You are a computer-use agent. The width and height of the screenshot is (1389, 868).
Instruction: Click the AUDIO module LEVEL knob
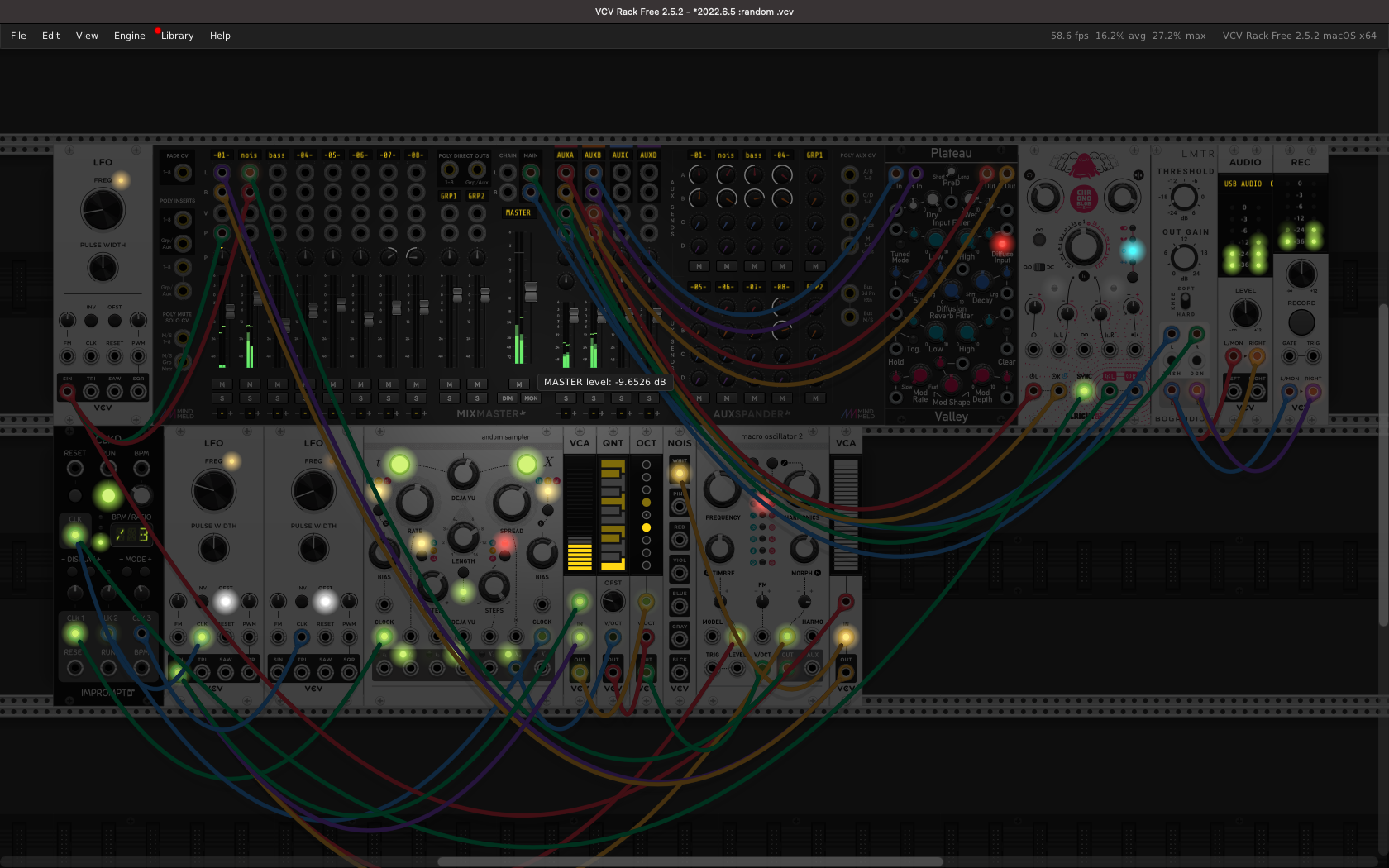1245,313
